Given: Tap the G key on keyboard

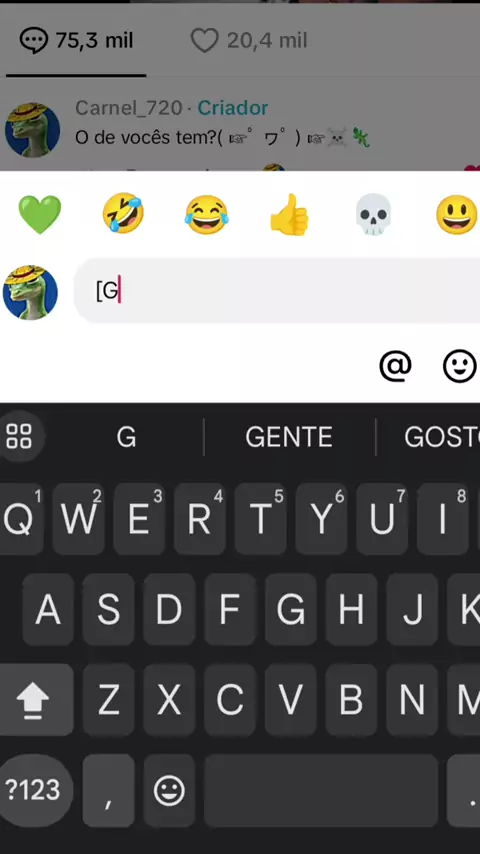Looking at the screenshot, I should pos(290,609).
